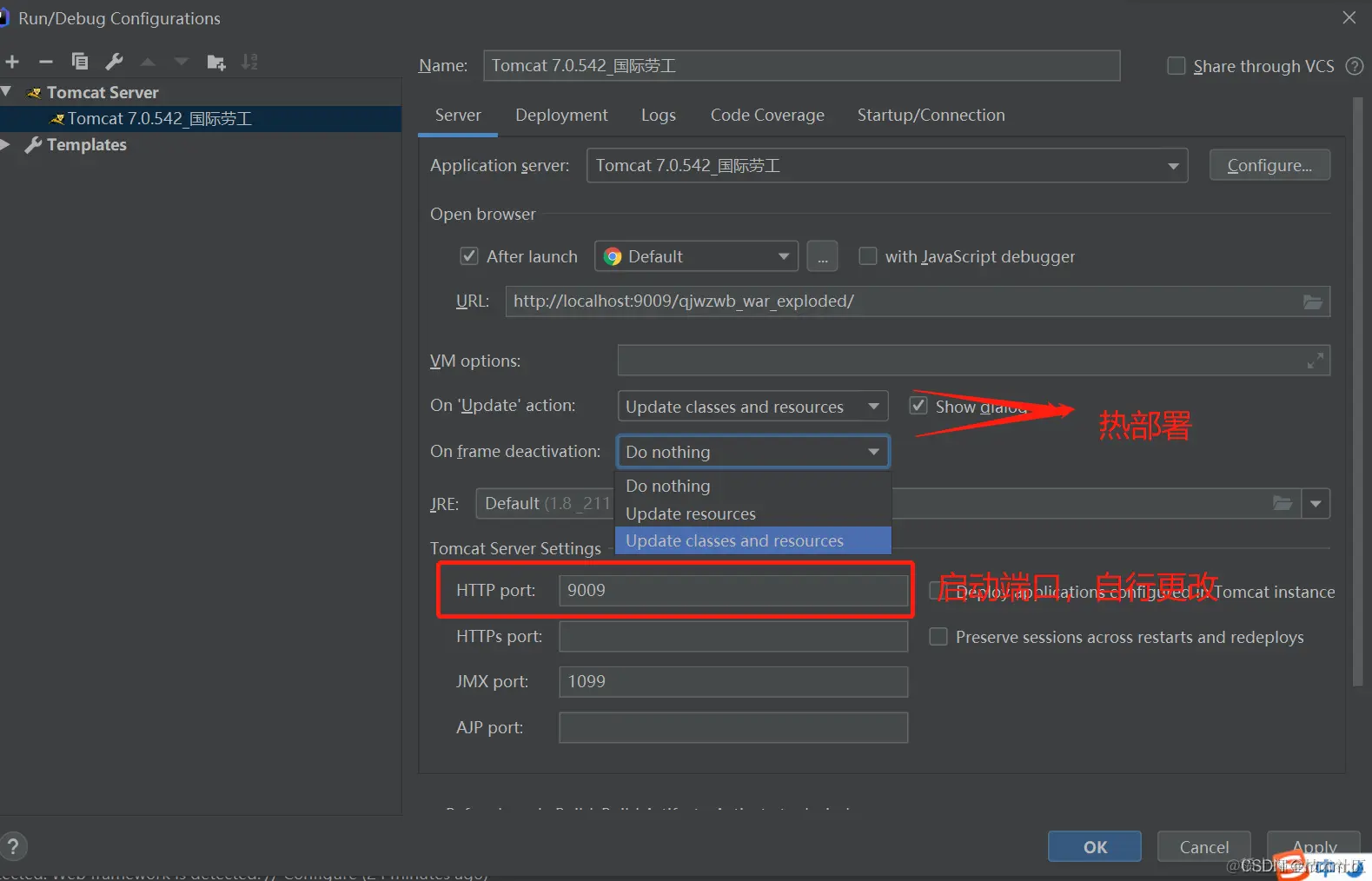
Task: Enable Deploy applications configured in Tomcat instance
Action: (x=937, y=592)
